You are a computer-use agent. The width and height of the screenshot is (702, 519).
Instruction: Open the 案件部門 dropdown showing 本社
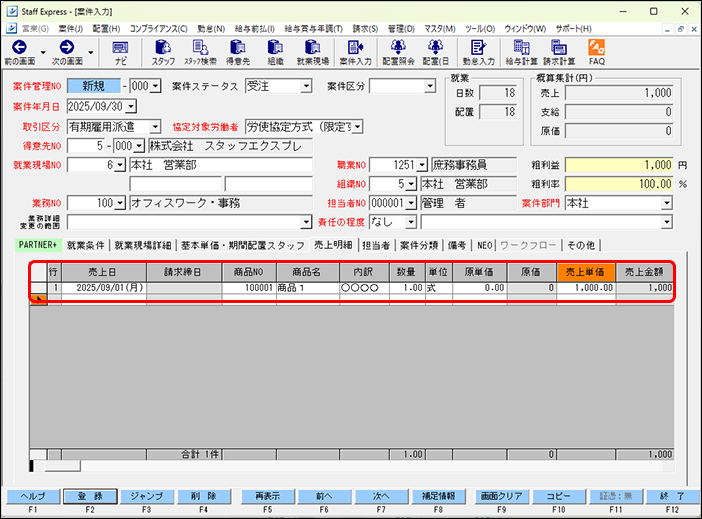(667, 203)
